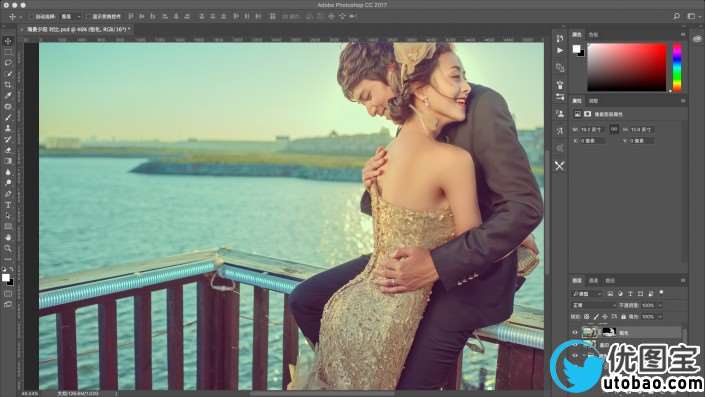This screenshot has width=705, height=397.
Task: Select the Horizontal Type tool
Action: [8, 205]
